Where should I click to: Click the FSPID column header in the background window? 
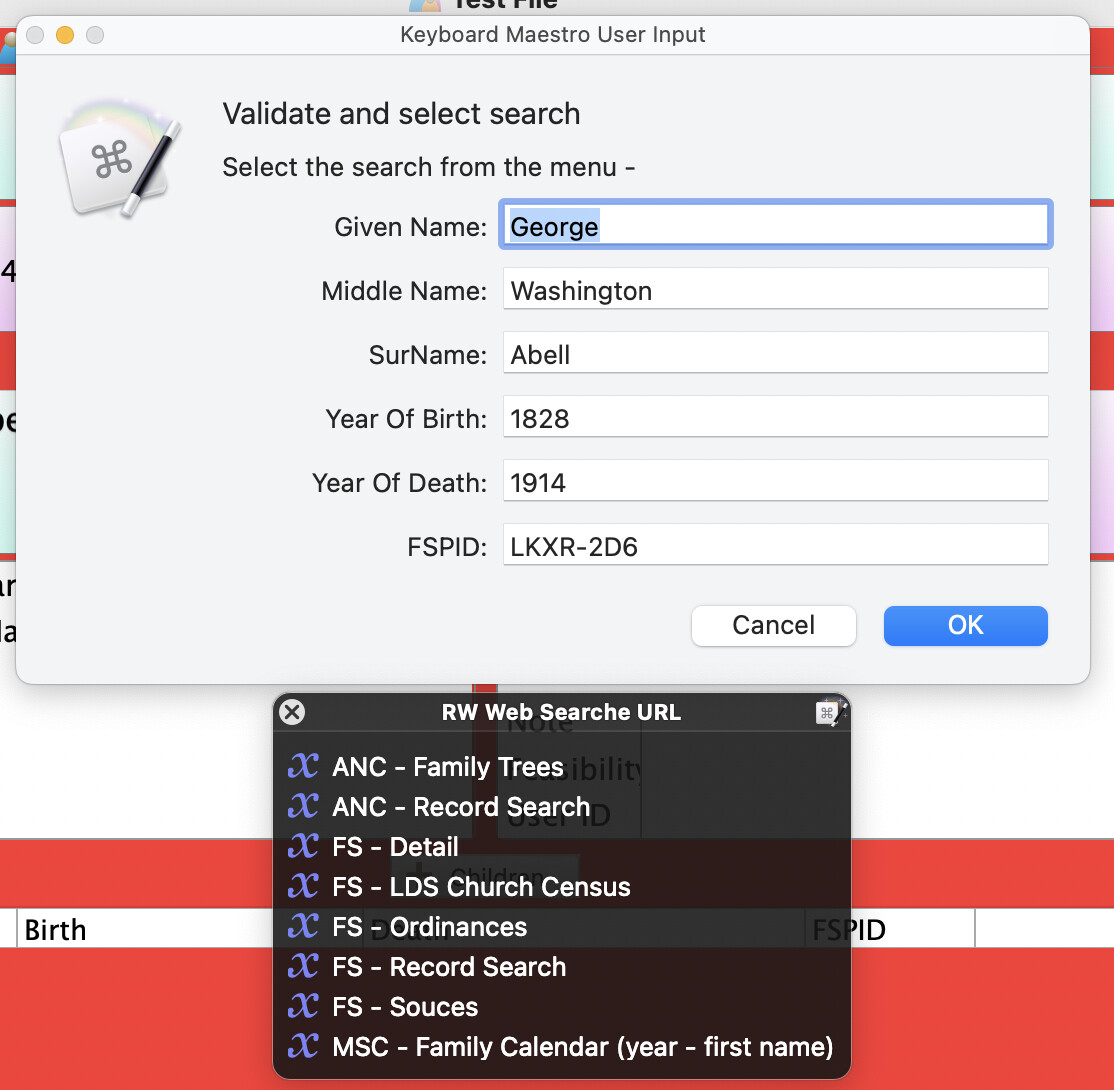849,929
